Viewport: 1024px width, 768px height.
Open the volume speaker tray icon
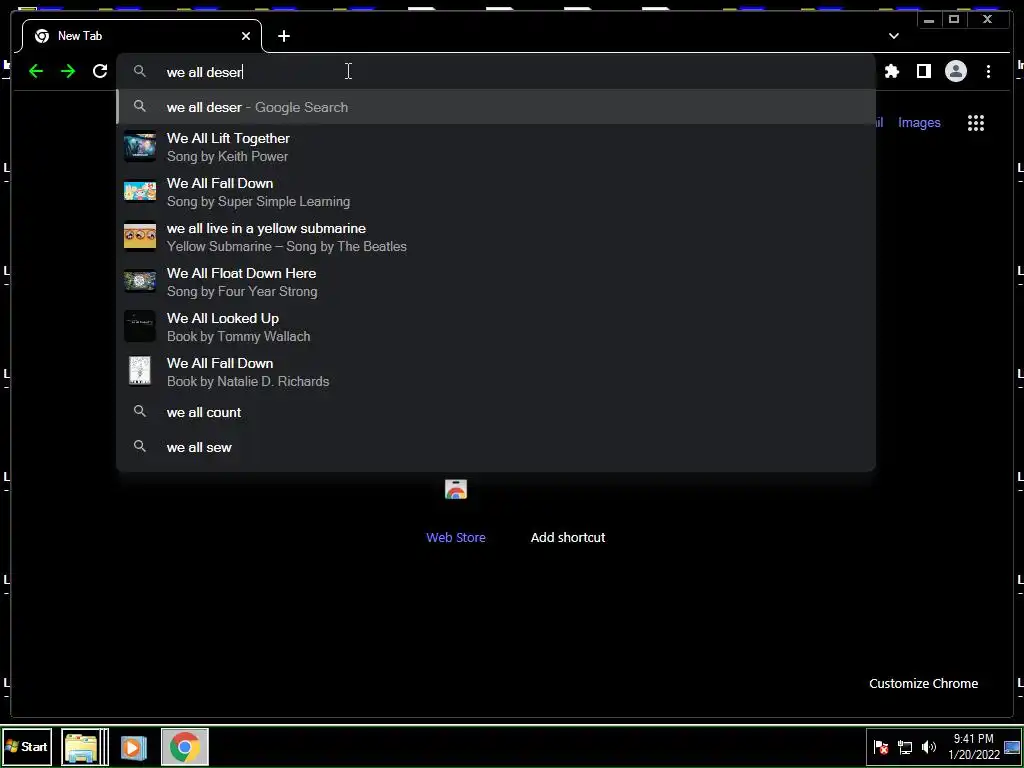click(x=929, y=747)
